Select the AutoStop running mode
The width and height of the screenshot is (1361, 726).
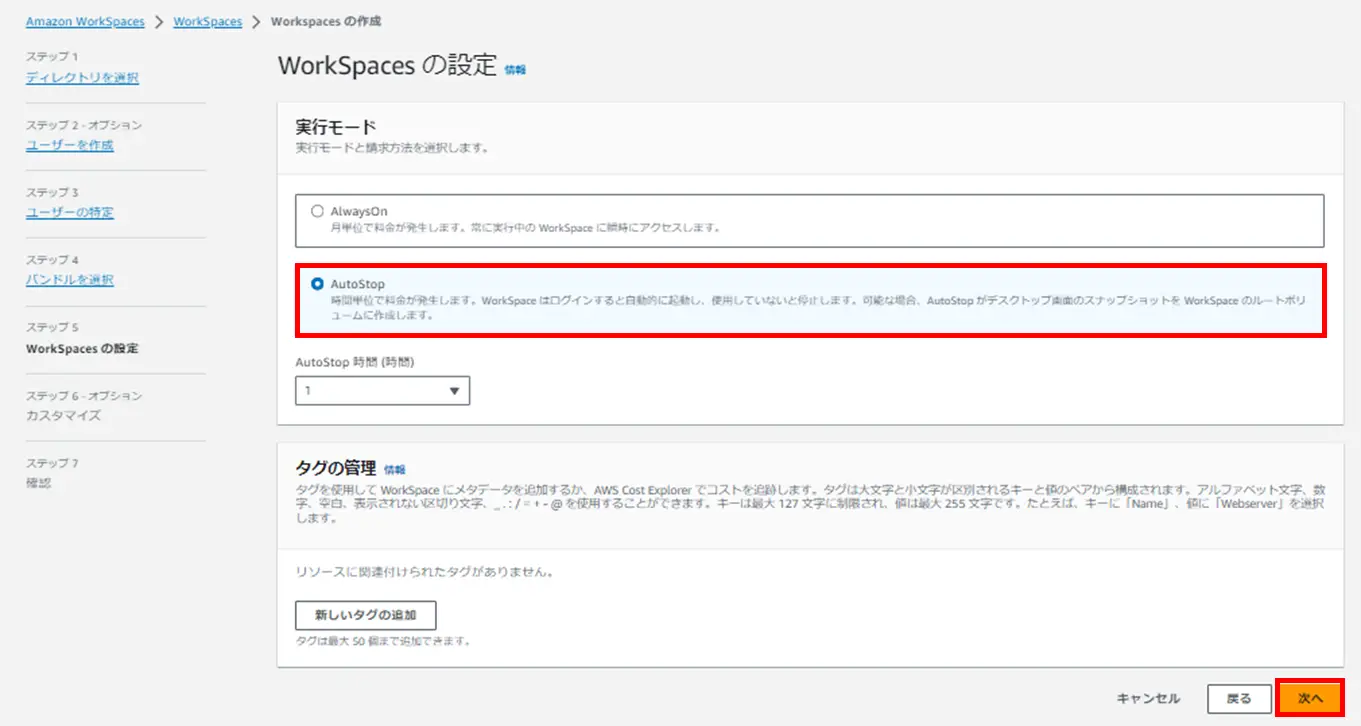(x=317, y=284)
